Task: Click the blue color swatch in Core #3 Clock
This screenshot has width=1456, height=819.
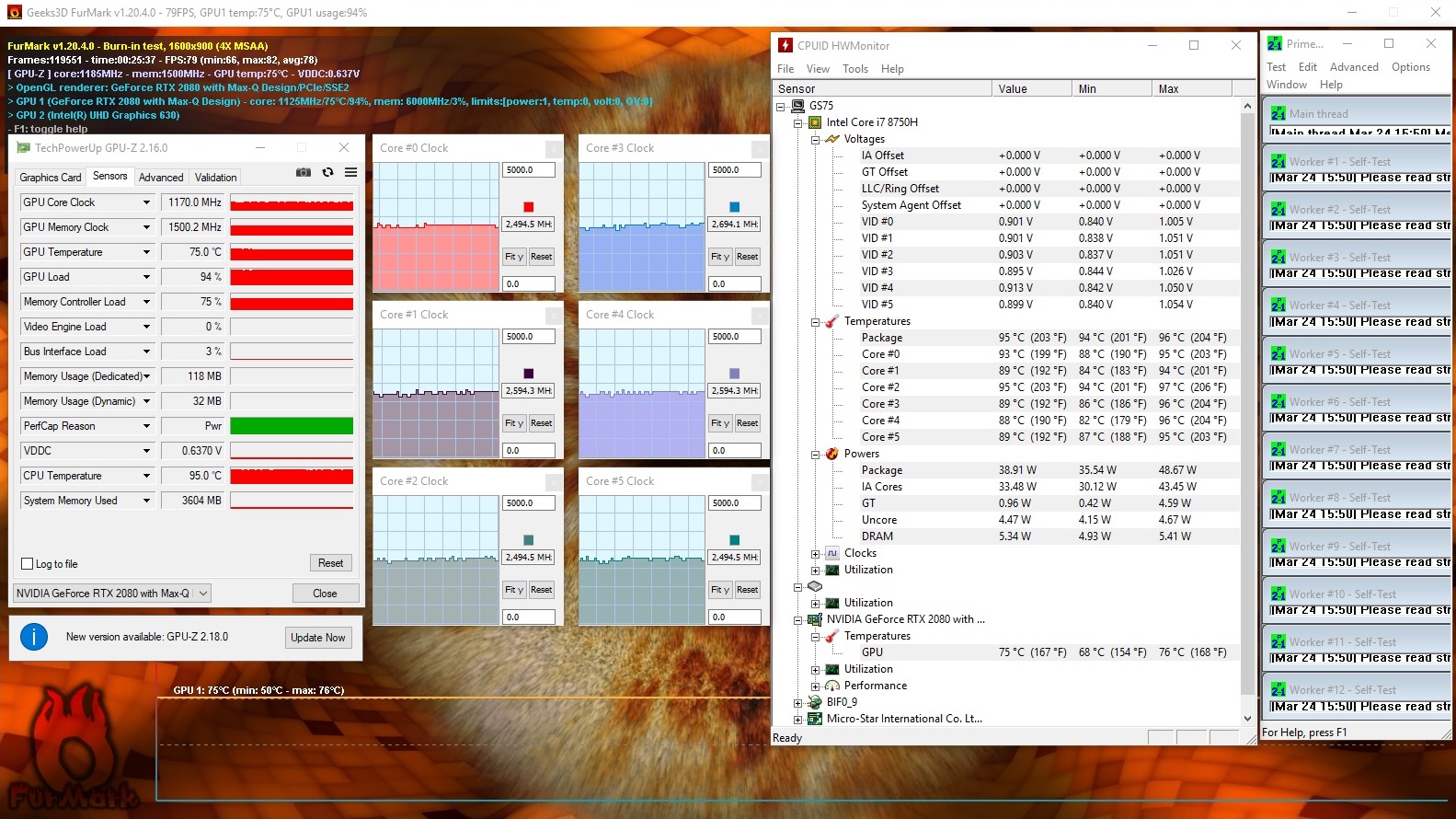Action: 735,207
